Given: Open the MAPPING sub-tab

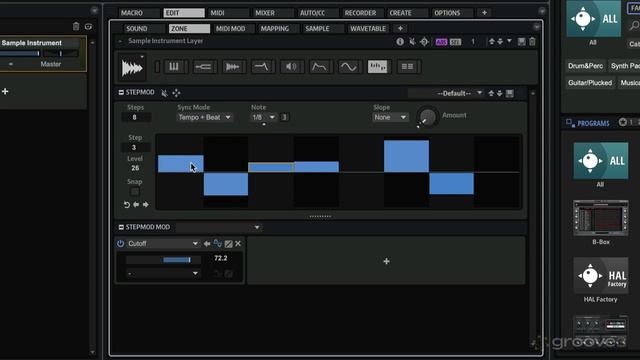Looking at the screenshot, I should [x=279, y=29].
